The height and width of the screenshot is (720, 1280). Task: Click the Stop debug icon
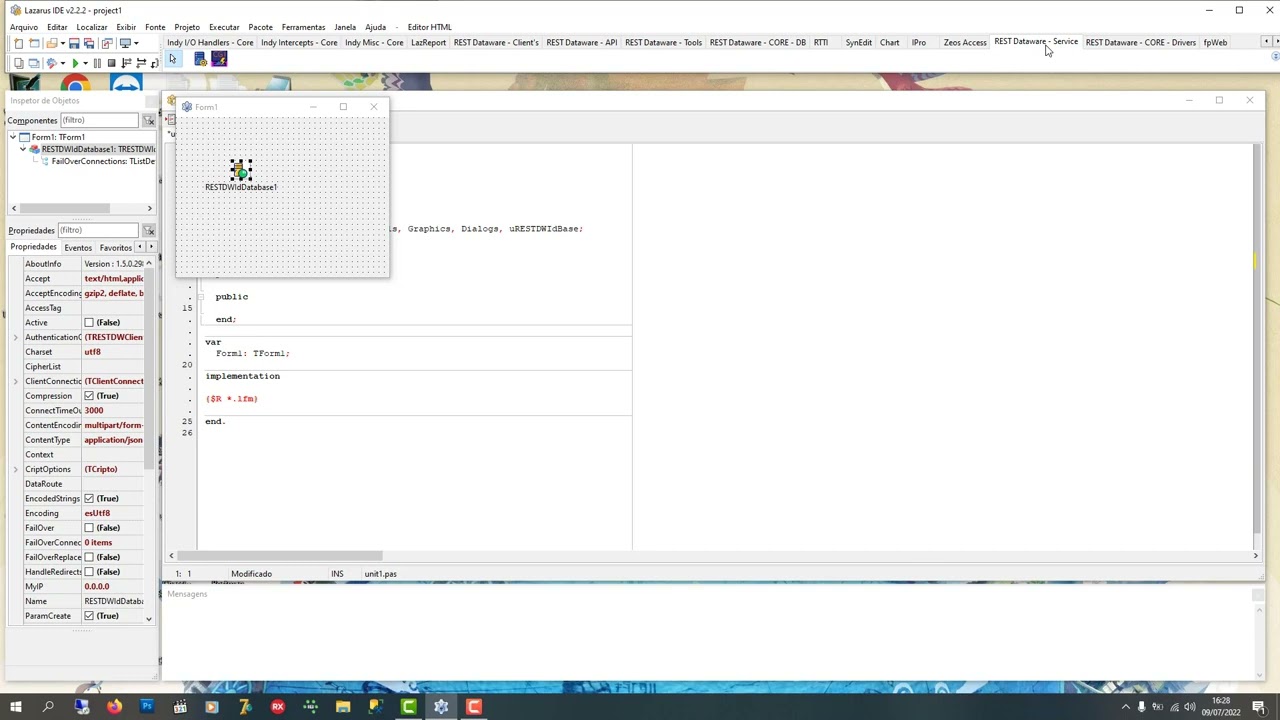point(111,63)
